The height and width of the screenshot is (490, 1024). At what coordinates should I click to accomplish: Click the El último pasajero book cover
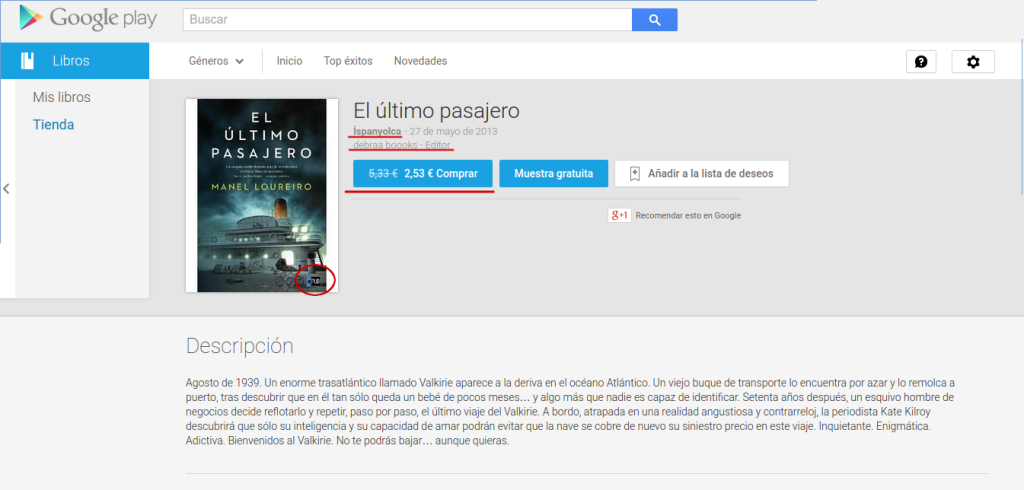click(262, 195)
